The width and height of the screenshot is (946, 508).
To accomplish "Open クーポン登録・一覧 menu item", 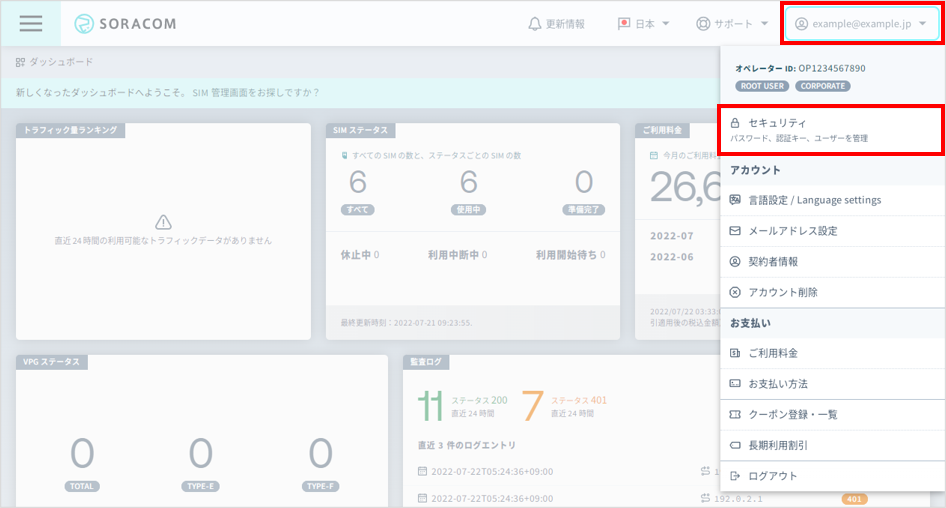I will pos(792,414).
